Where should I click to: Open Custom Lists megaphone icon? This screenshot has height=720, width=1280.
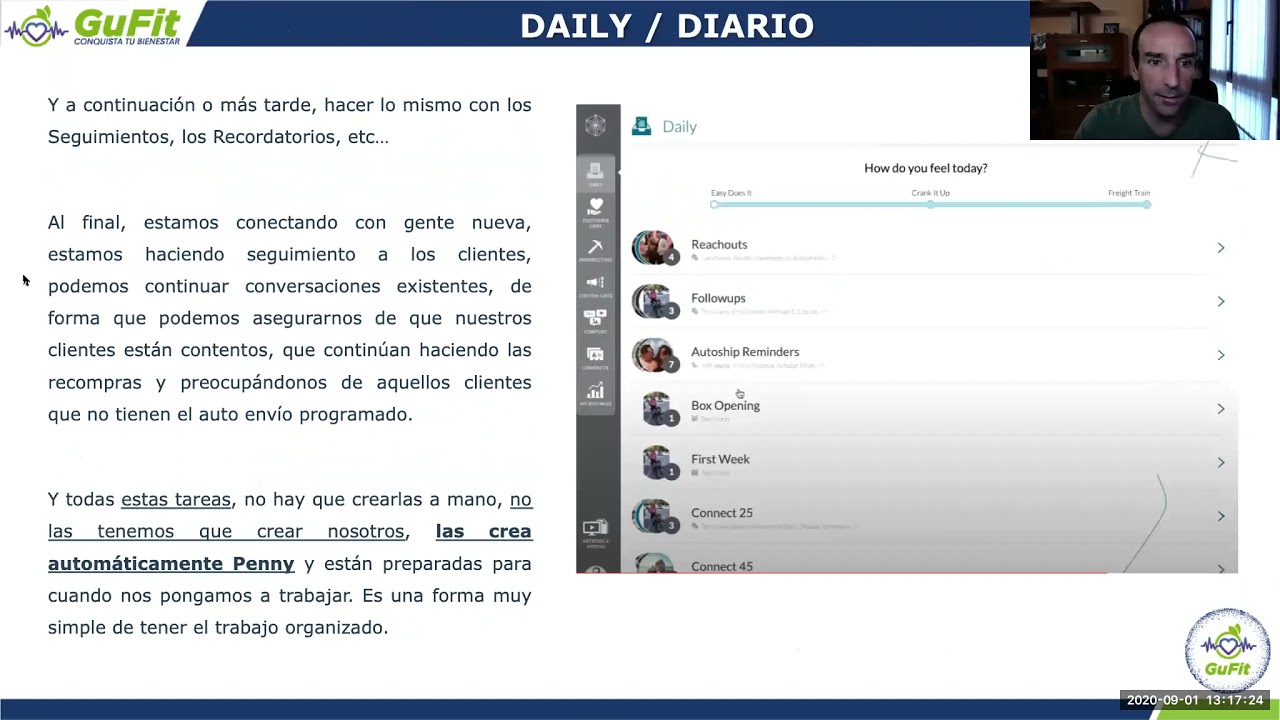click(x=595, y=286)
